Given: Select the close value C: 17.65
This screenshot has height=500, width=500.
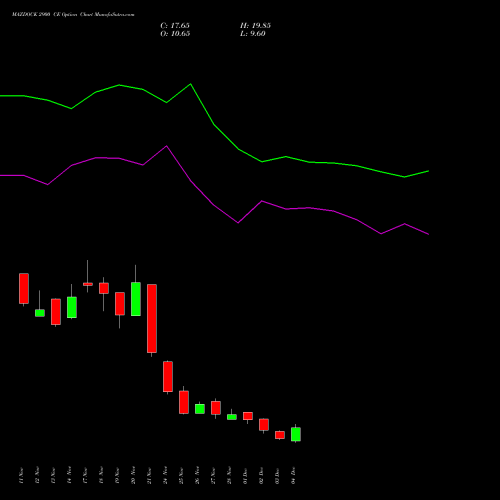Looking at the screenshot, I should (x=175, y=26).
